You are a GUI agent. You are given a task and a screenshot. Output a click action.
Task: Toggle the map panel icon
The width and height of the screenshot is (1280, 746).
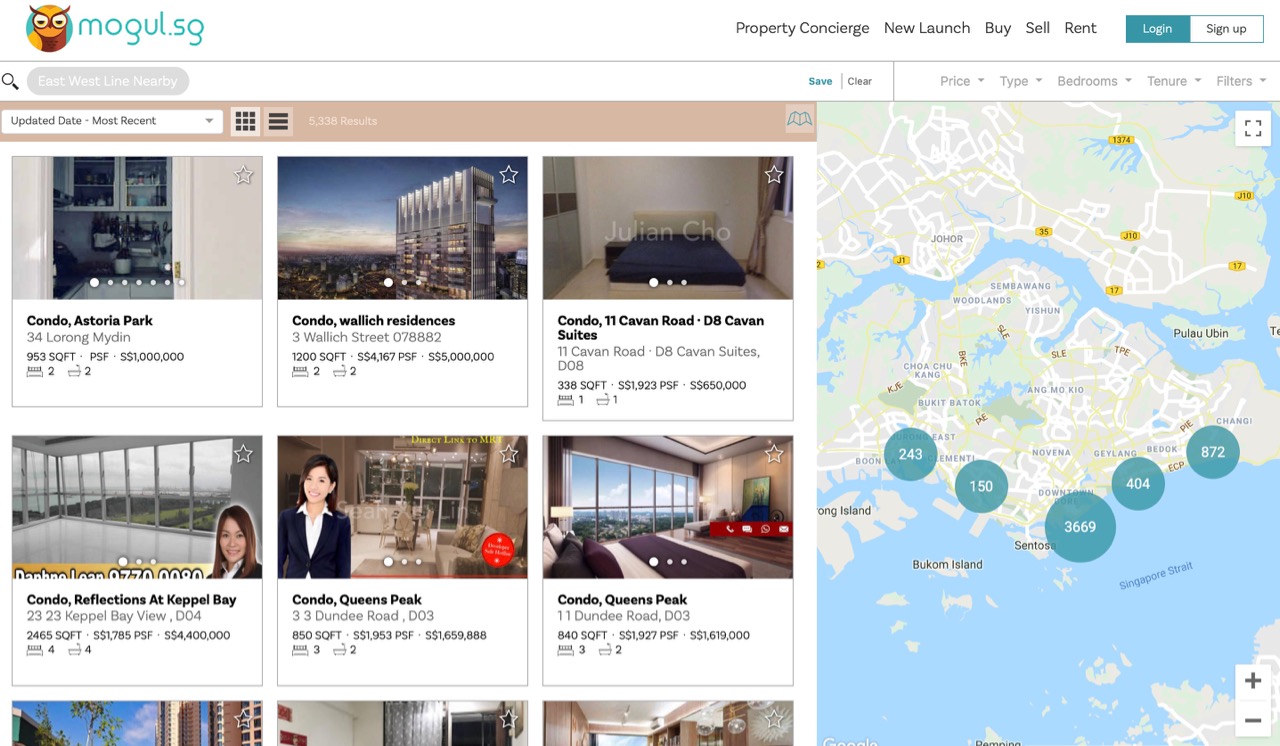[x=799, y=120]
